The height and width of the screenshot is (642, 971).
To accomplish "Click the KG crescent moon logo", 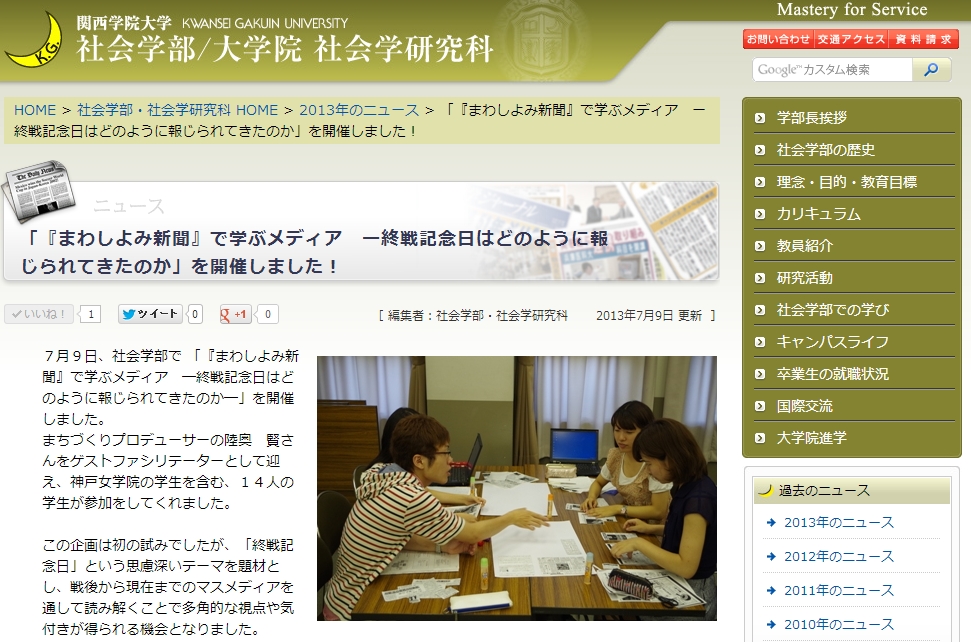I will [35, 40].
